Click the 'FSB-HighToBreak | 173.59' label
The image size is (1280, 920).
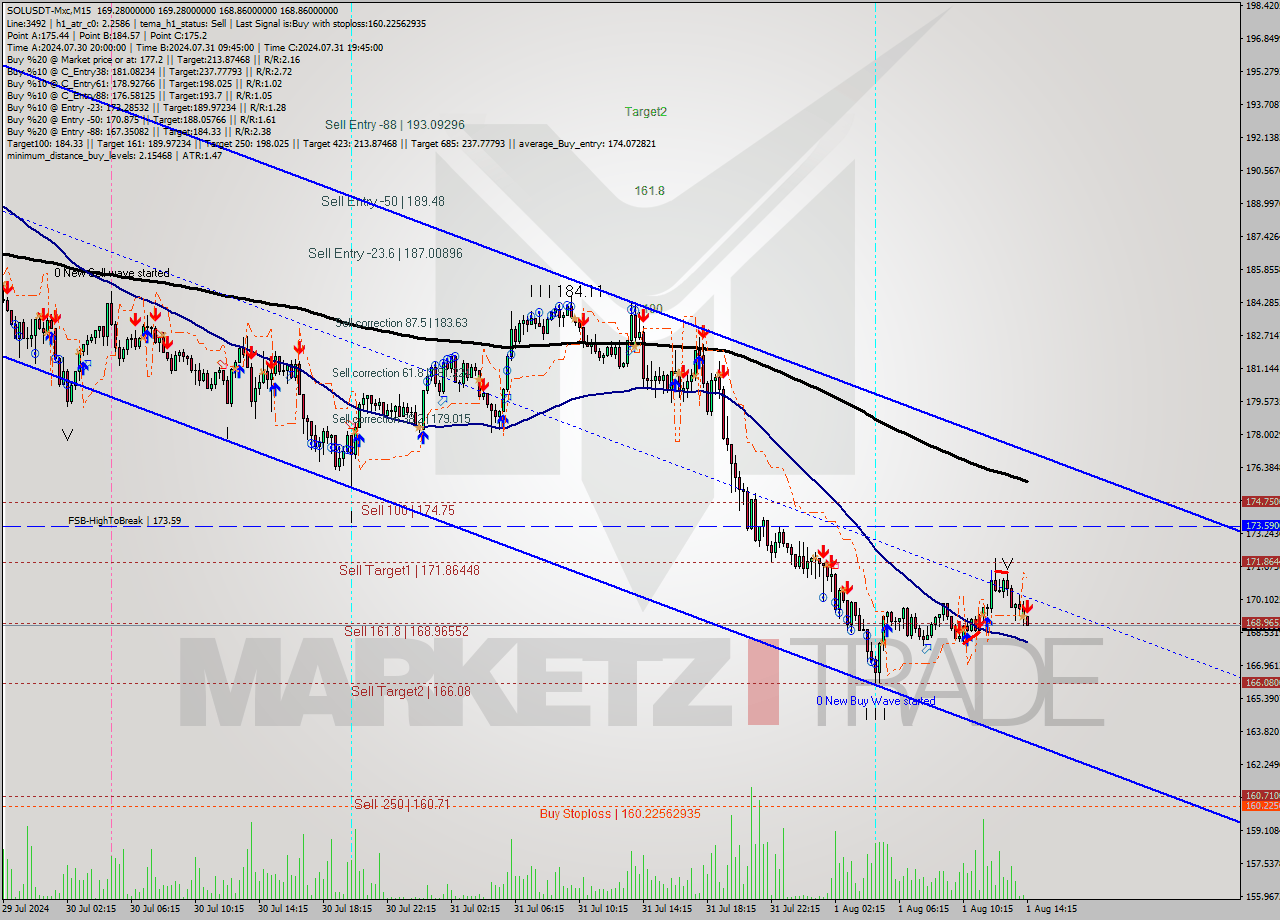(124, 521)
